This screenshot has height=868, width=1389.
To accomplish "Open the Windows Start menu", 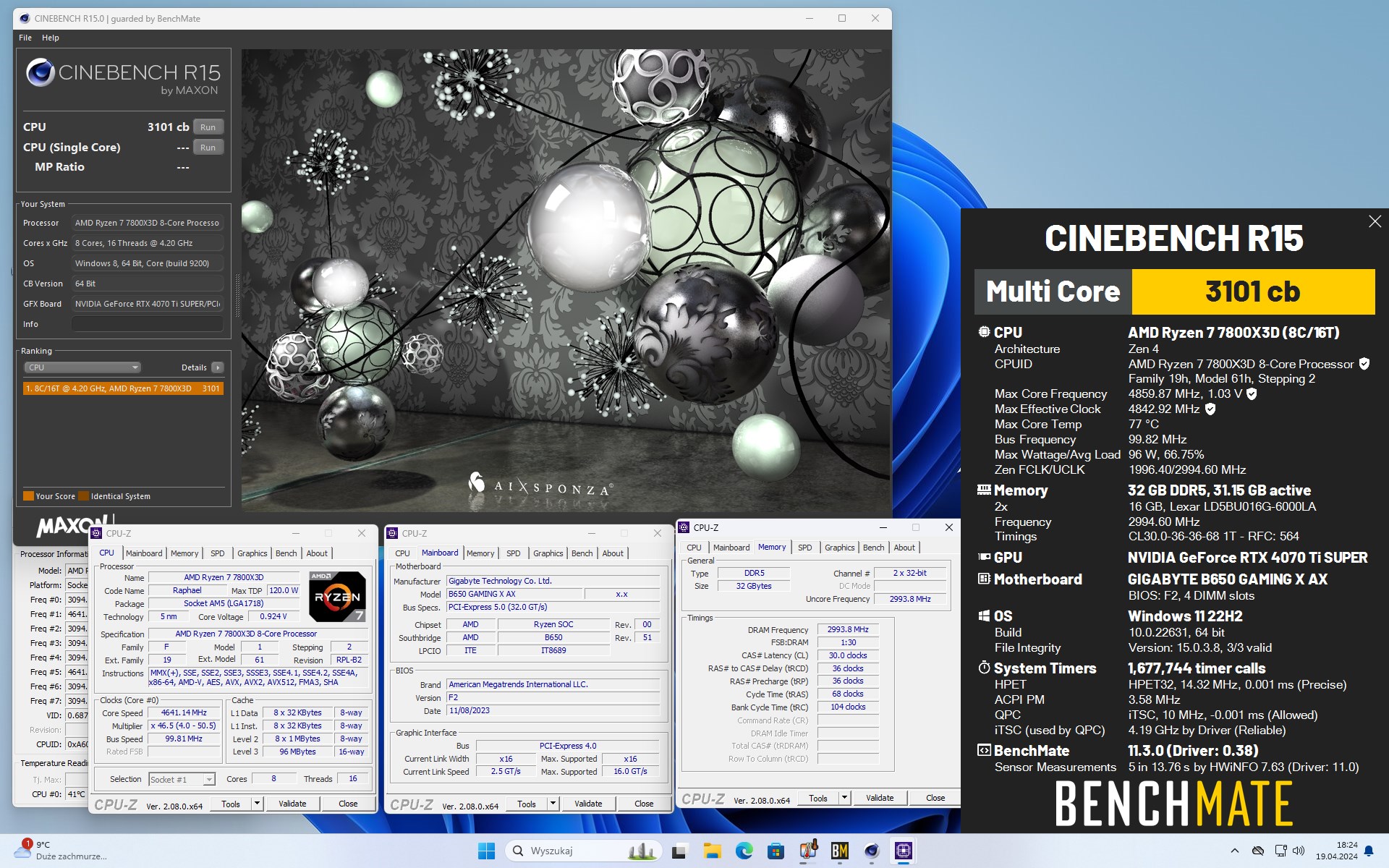I will (486, 851).
